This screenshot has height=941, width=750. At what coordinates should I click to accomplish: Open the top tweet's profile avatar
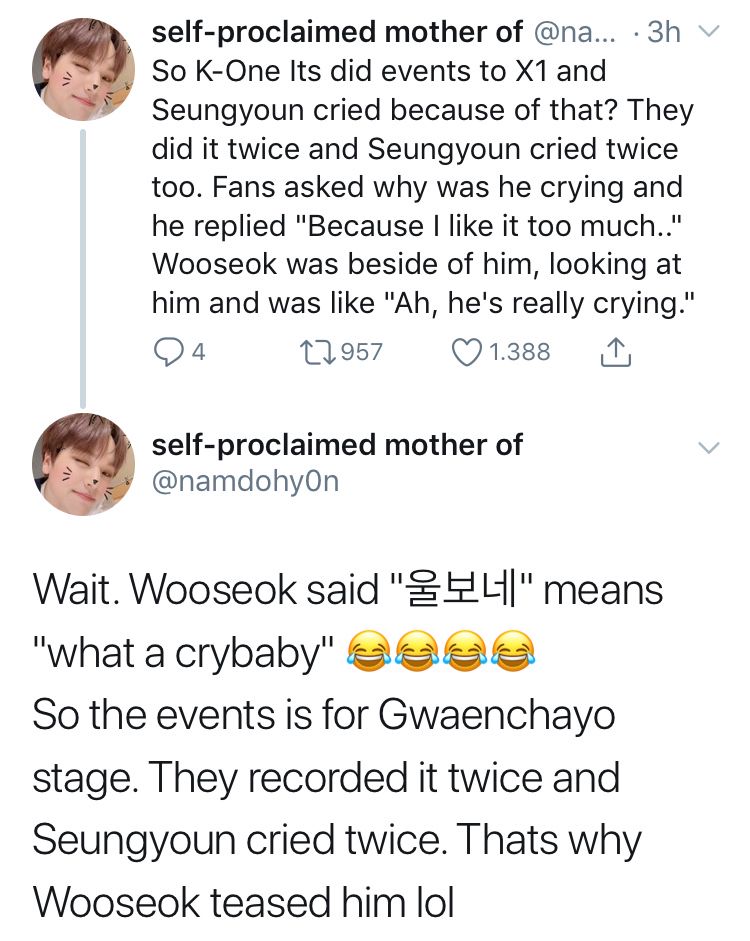point(83,69)
